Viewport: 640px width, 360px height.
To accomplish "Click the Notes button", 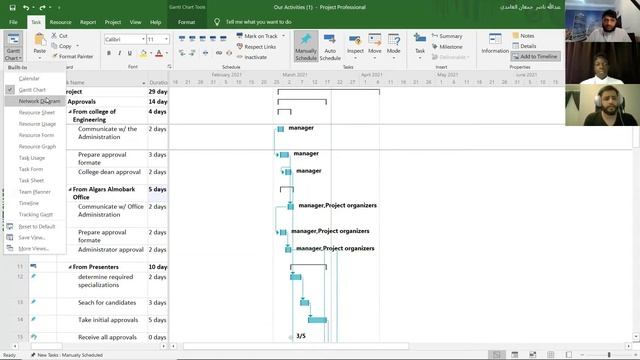I will [x=523, y=36].
